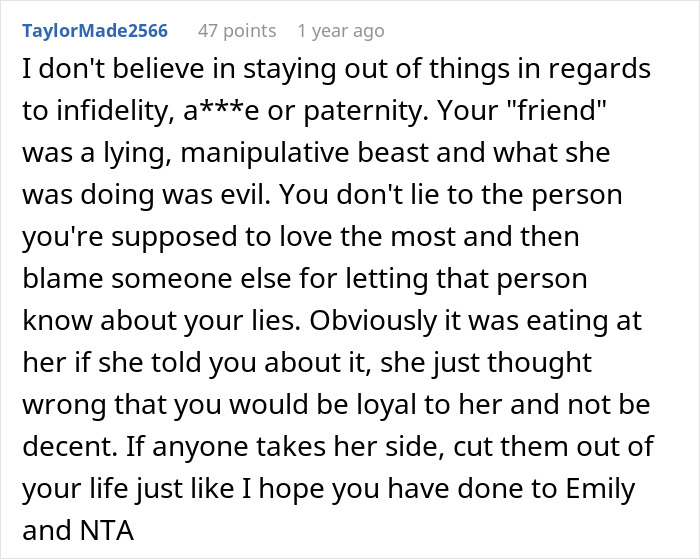Click the word Obviously in the comment
This screenshot has height=559, width=700.
click(373, 321)
